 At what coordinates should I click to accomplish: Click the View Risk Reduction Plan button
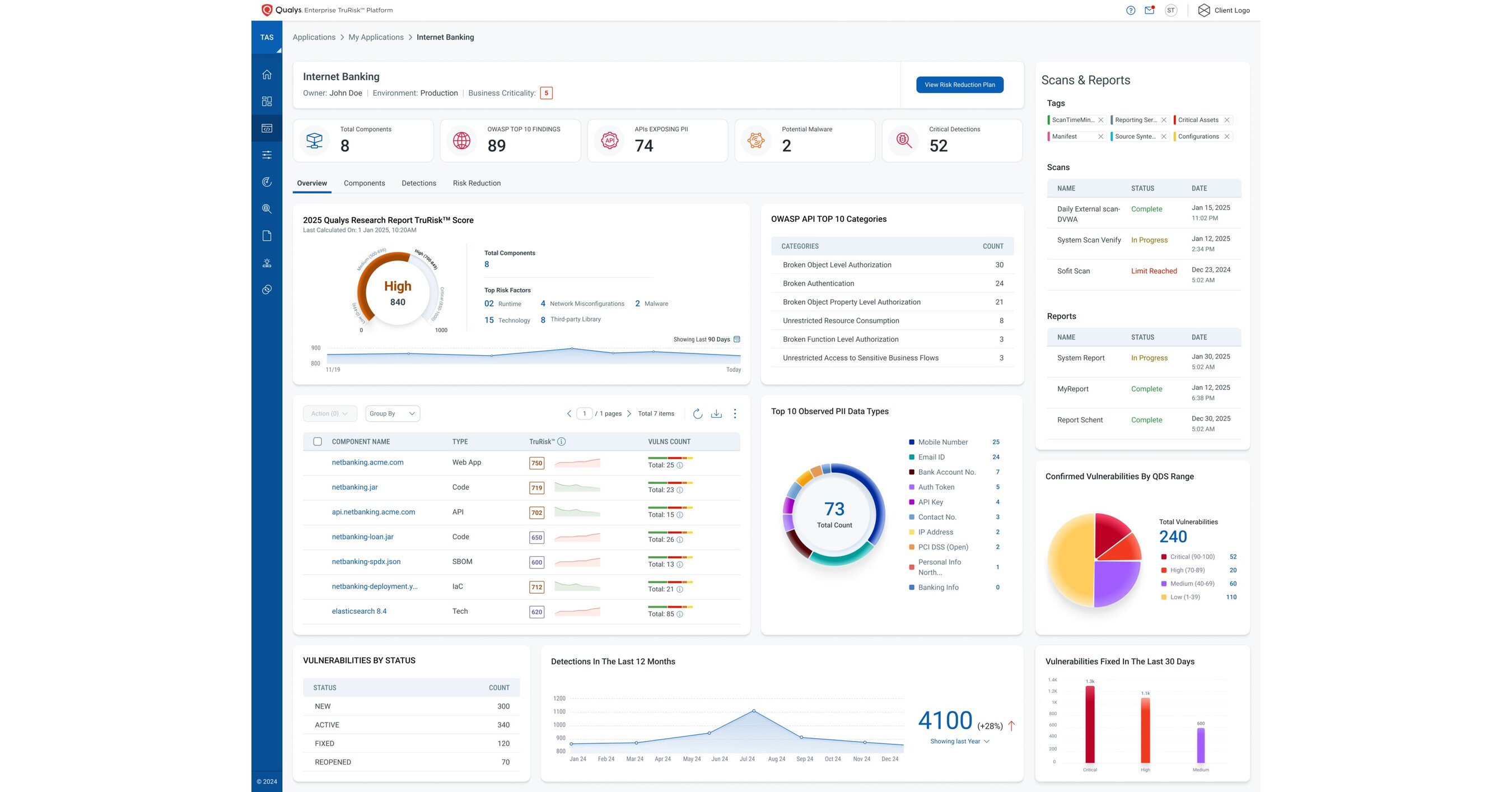click(960, 85)
